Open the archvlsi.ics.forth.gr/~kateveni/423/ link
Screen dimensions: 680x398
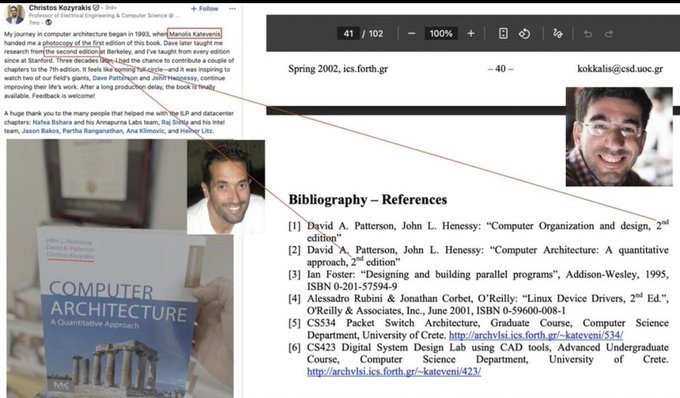point(394,372)
